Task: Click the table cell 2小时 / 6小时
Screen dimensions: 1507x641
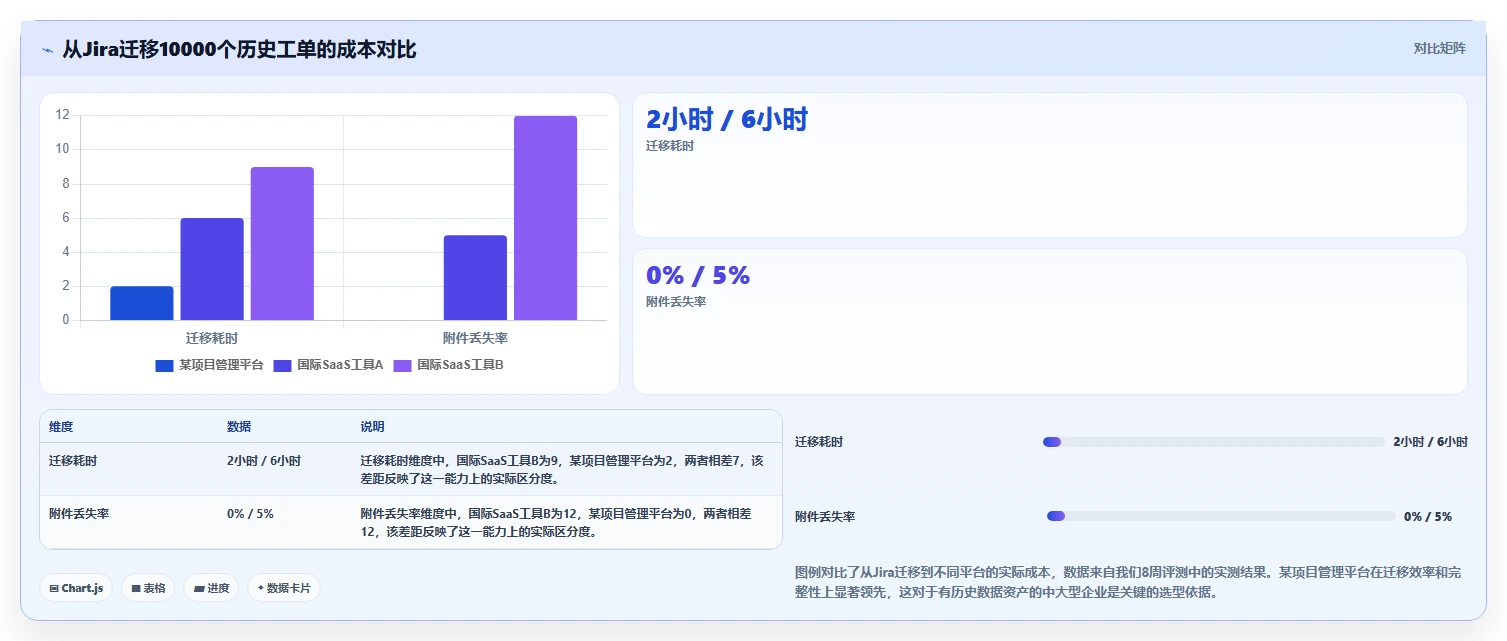Action: point(264,461)
